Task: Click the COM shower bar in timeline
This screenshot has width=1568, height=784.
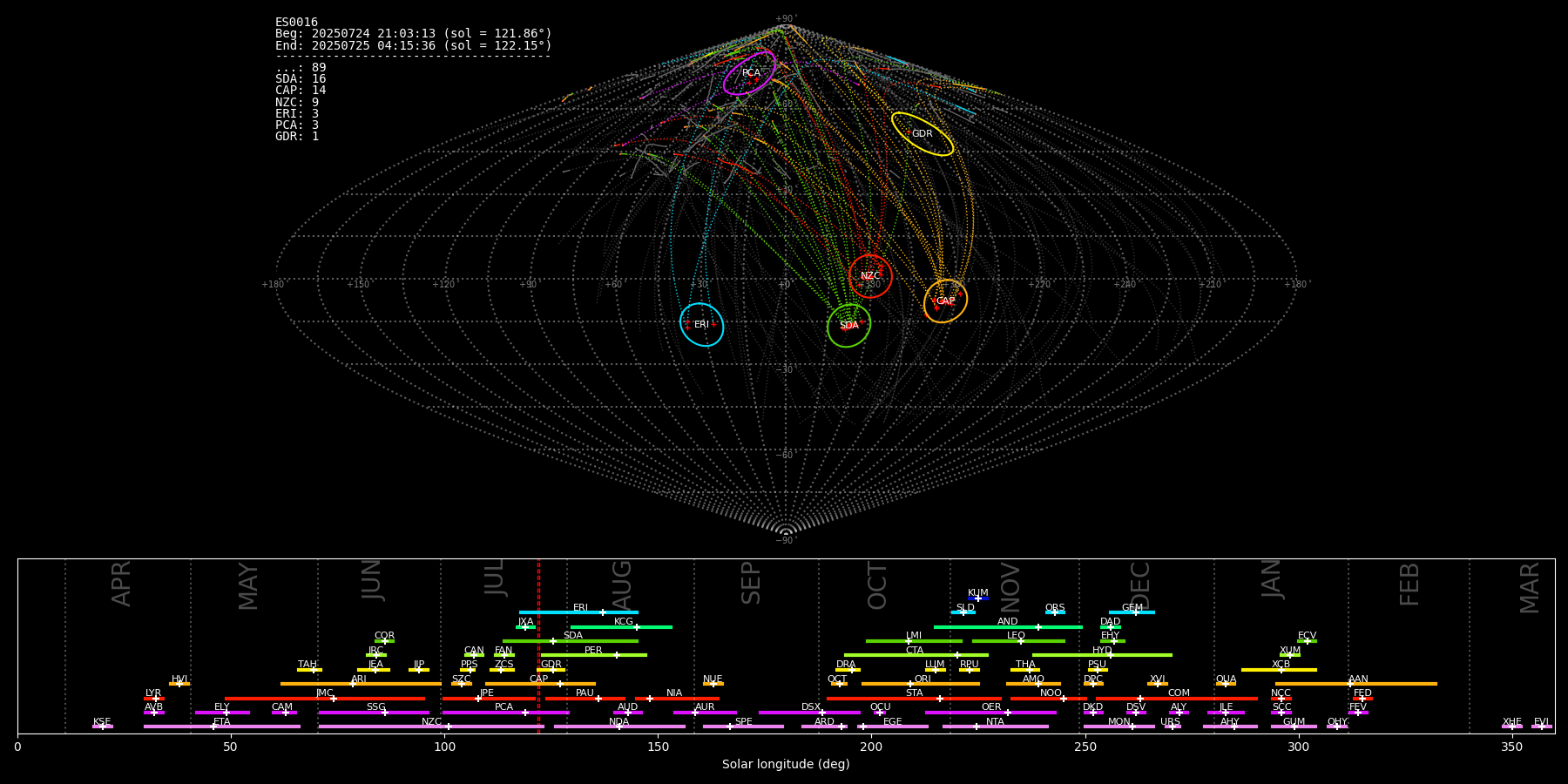Action: coord(1177,698)
